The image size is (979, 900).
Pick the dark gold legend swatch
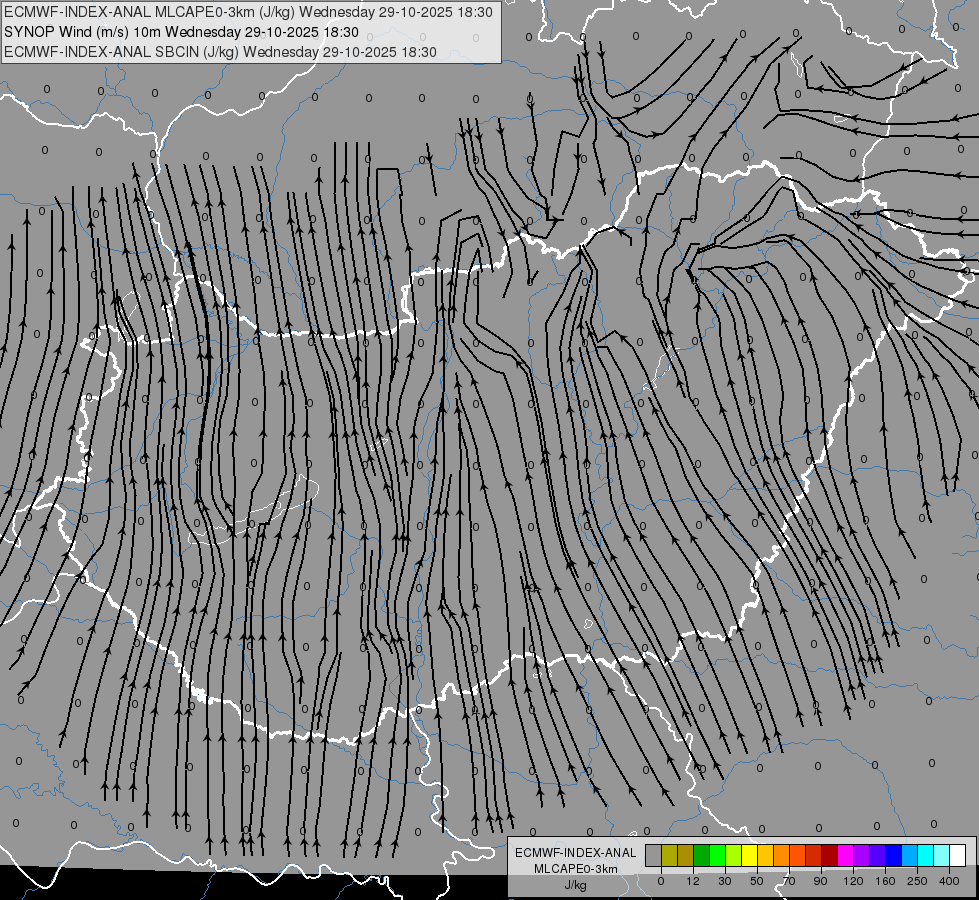(686, 855)
